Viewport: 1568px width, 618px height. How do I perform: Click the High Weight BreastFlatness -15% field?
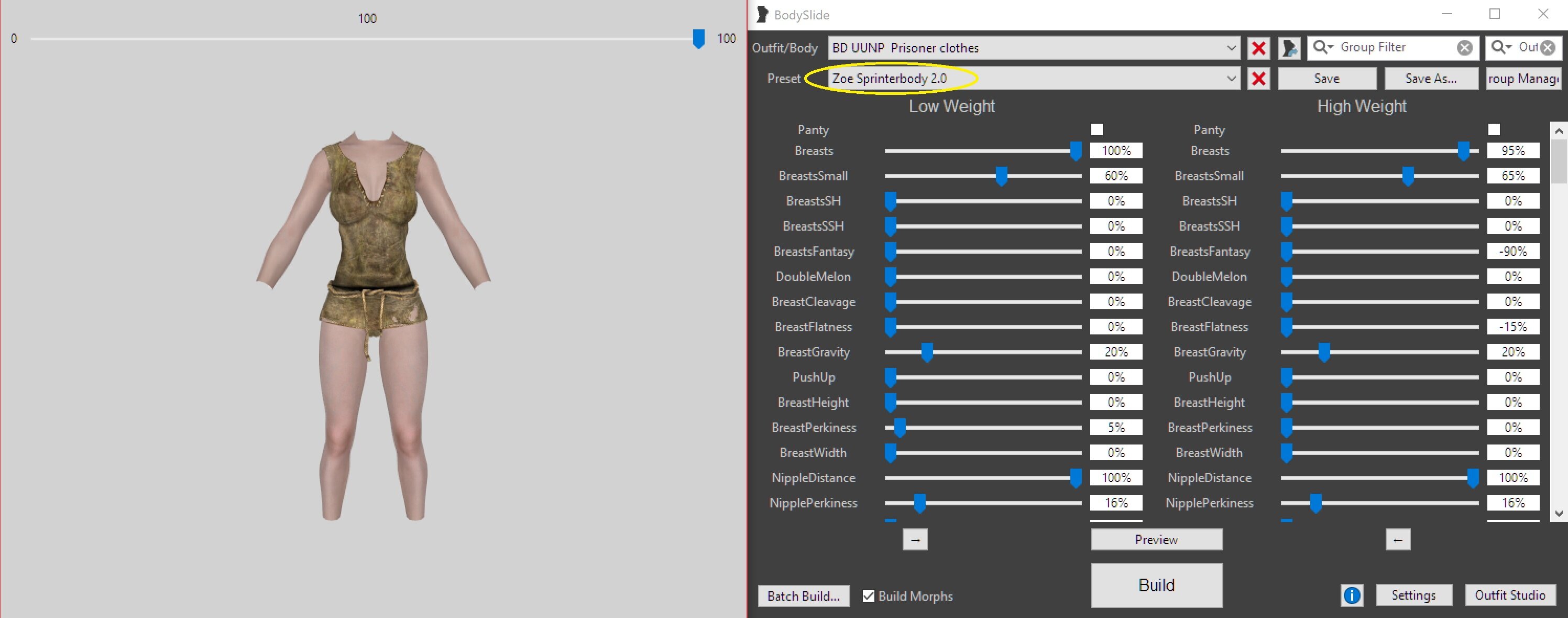(1513, 327)
